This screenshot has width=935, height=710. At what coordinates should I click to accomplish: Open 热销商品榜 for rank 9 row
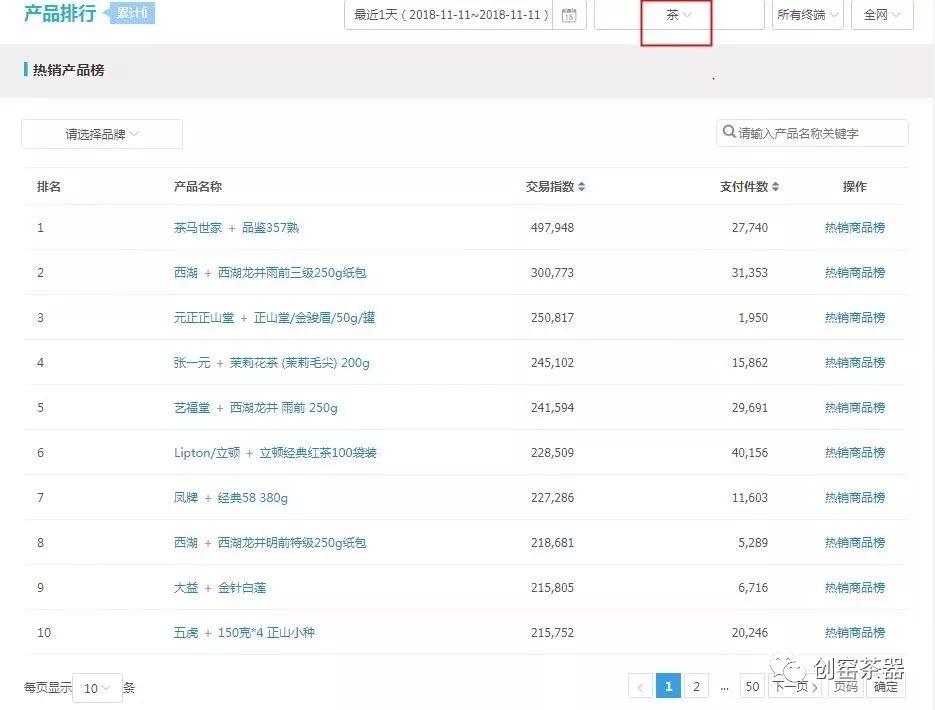click(854, 588)
